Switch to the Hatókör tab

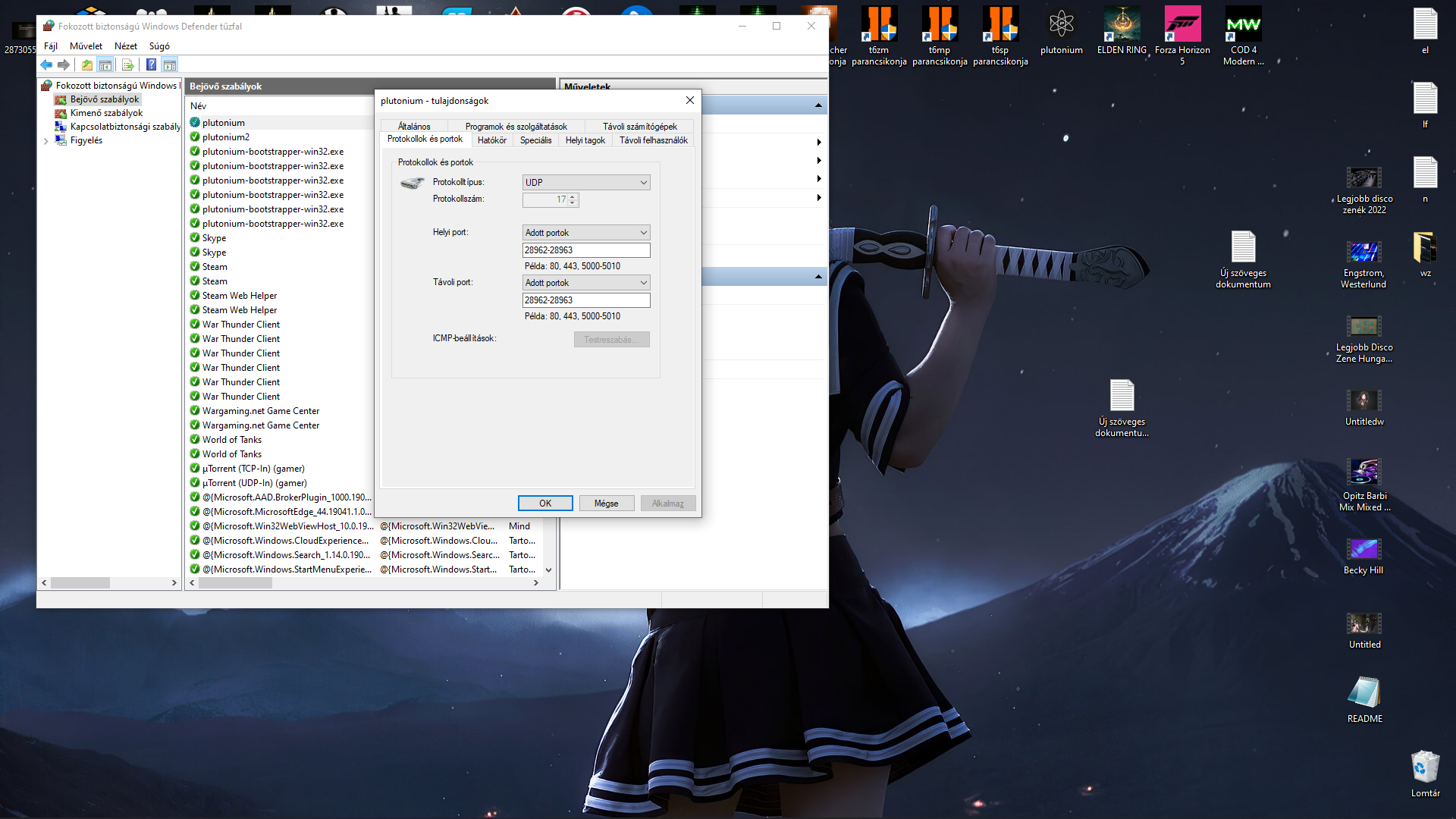pos(492,140)
